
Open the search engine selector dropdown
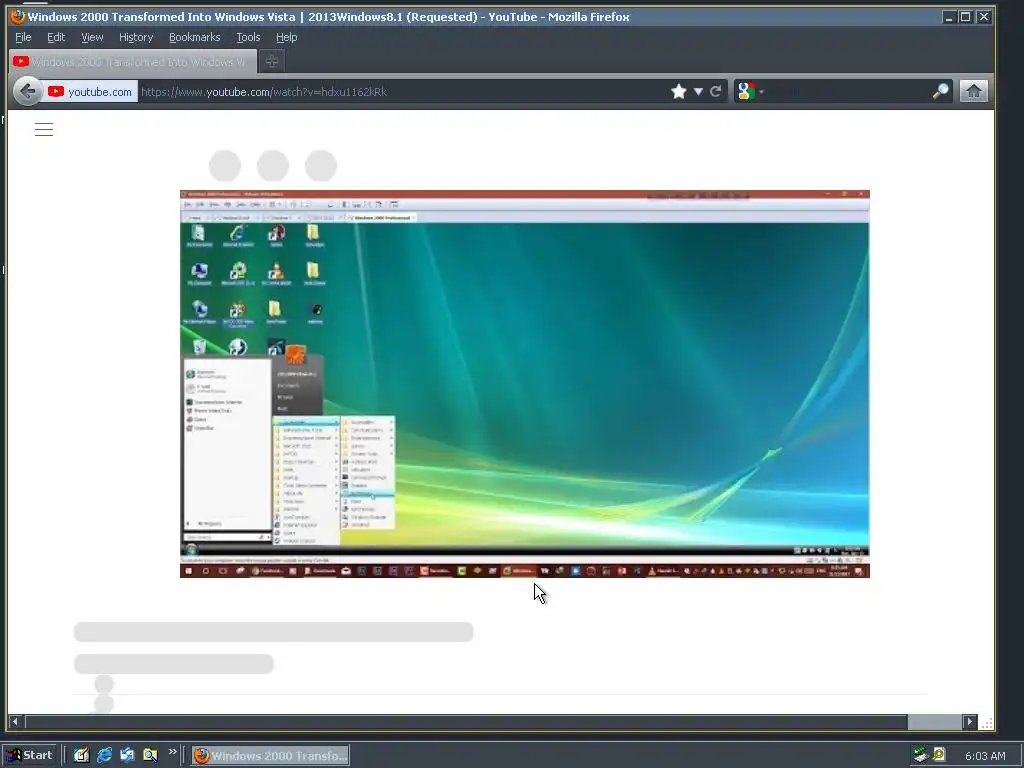click(761, 91)
